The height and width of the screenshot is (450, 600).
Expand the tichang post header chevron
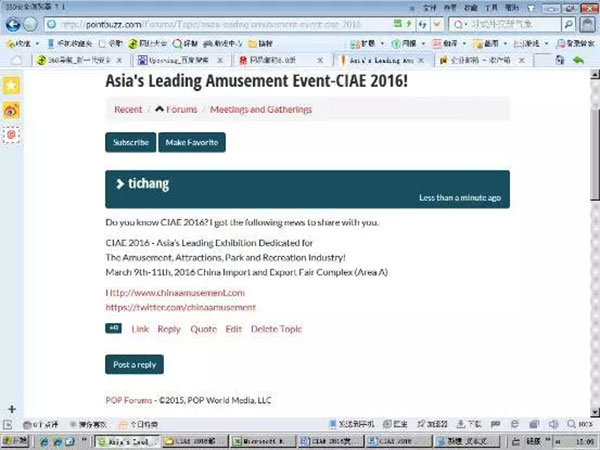tap(120, 183)
